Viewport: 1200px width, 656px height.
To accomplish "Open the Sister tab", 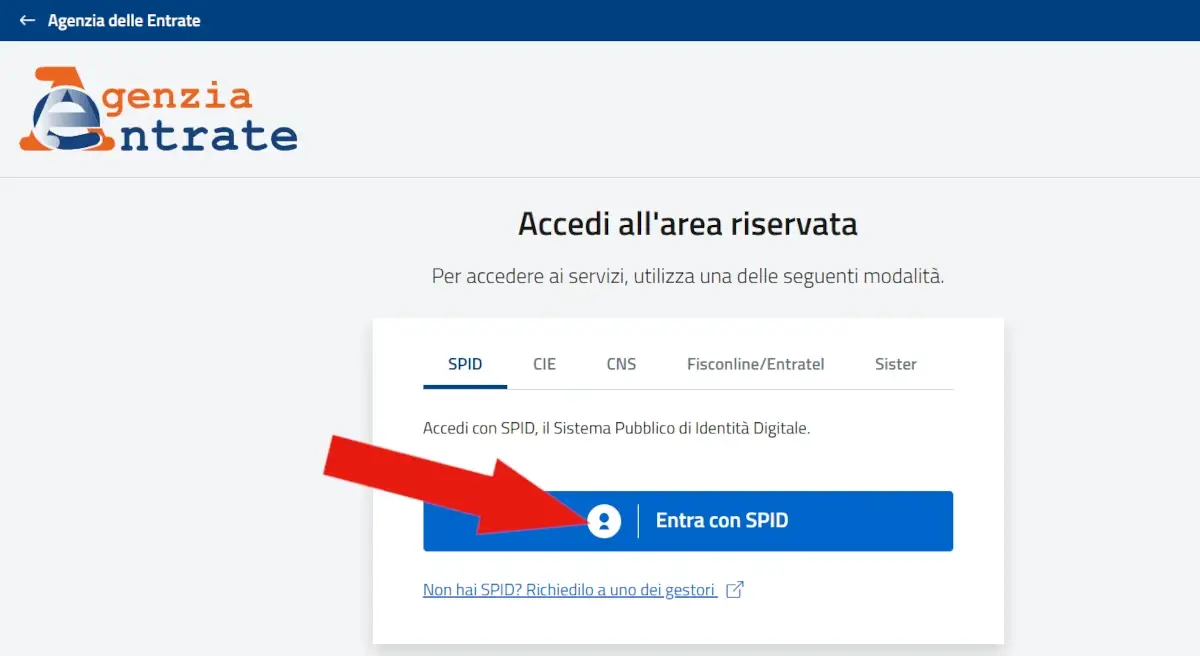I will coord(896,364).
